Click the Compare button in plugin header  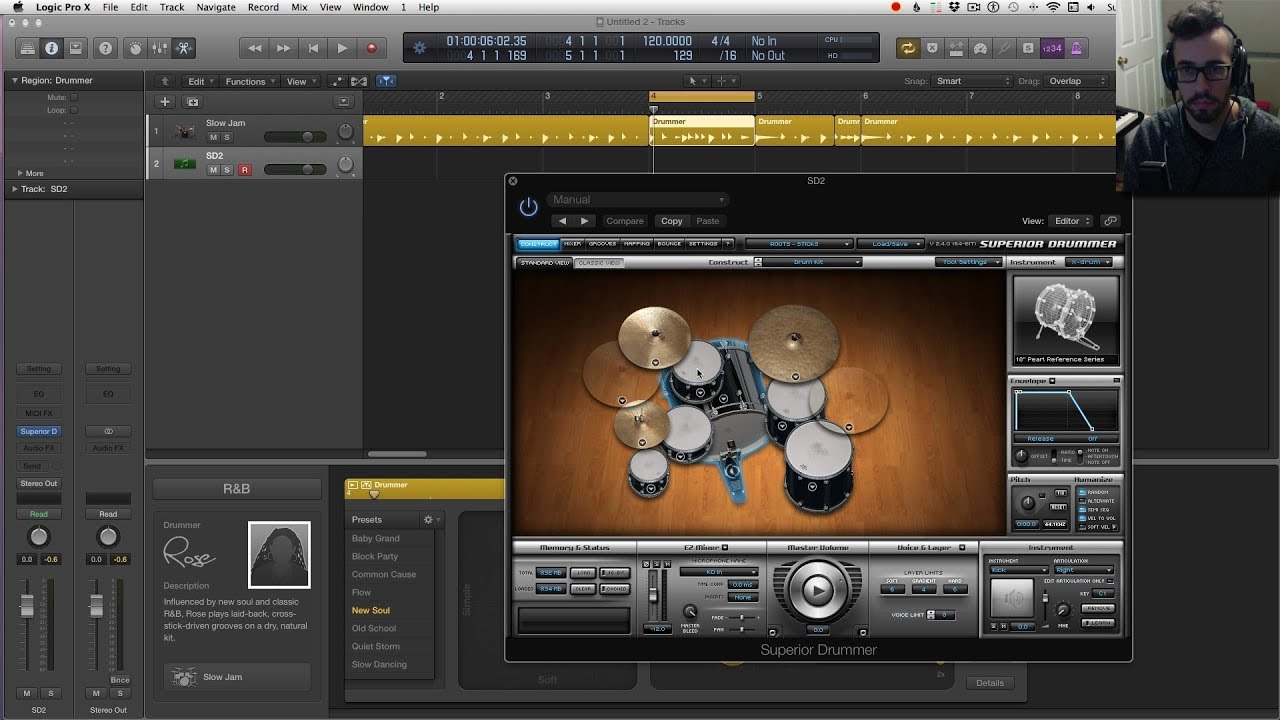pos(625,221)
